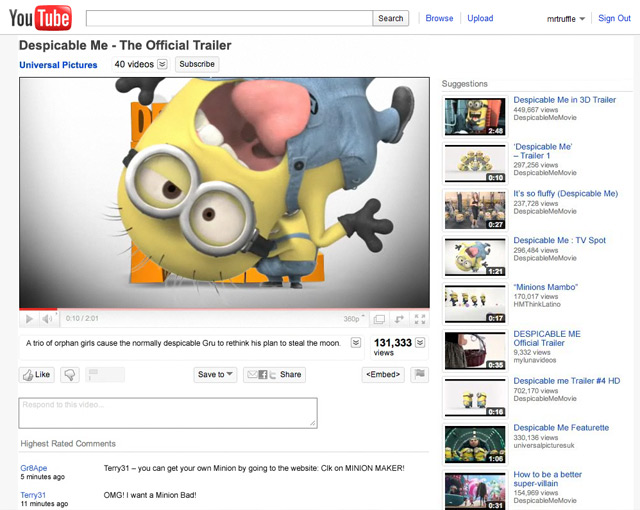Flag this video with the flag icon
This screenshot has width=640, height=510.
420,374
